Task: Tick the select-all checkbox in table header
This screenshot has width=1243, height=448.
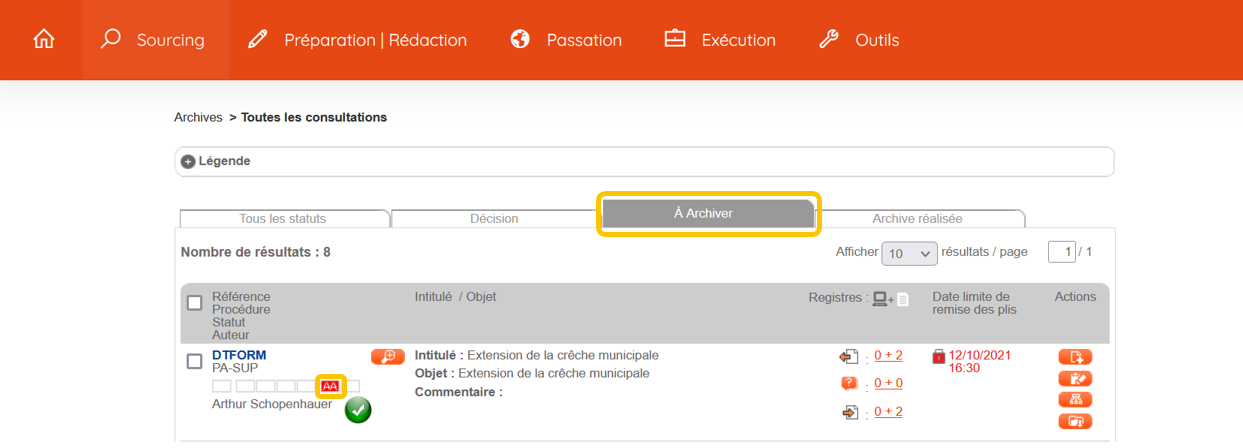Action: [x=195, y=303]
